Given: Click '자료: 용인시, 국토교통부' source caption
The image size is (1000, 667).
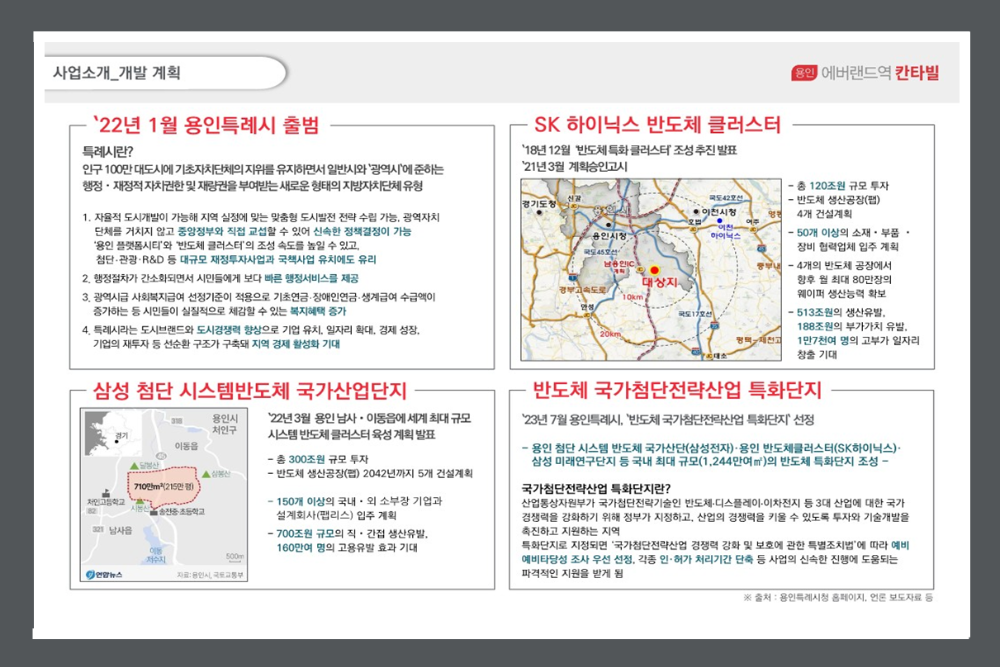Looking at the screenshot, I should tap(210, 575).
